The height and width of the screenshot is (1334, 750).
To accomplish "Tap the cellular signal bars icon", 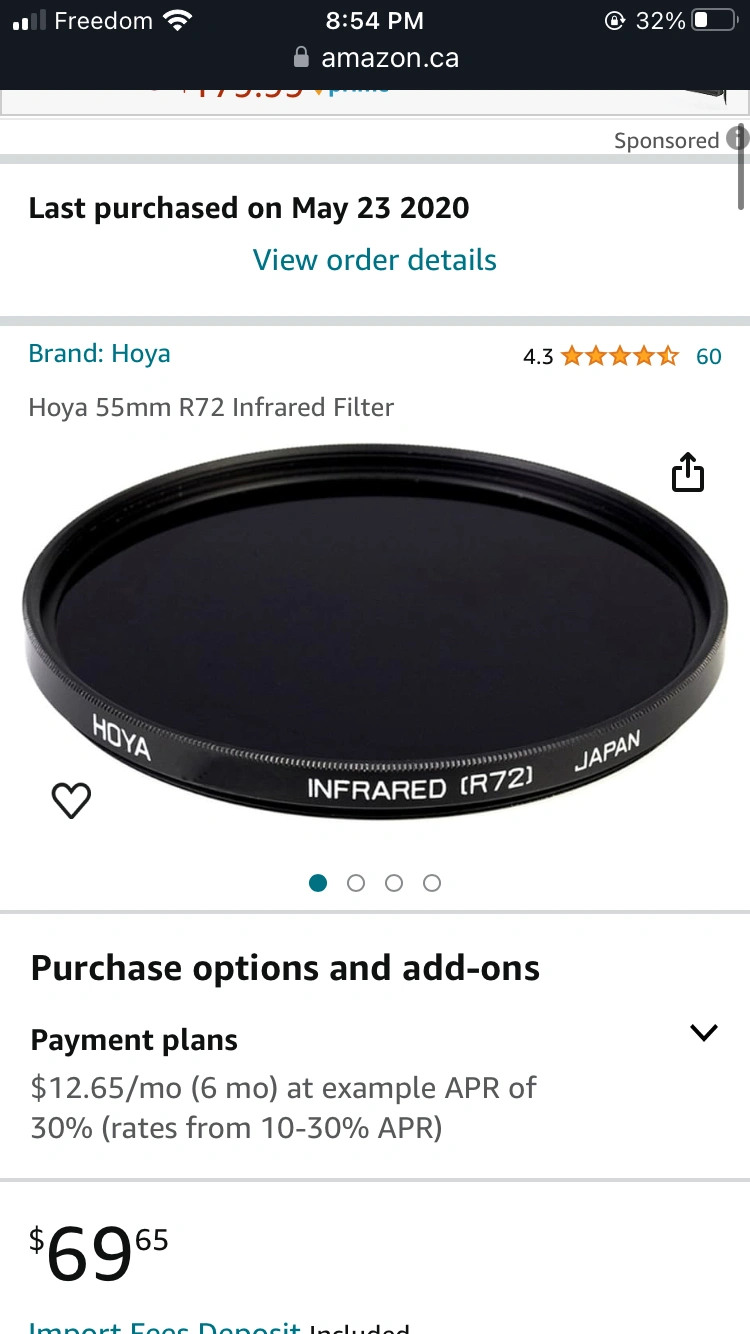I will [x=30, y=20].
